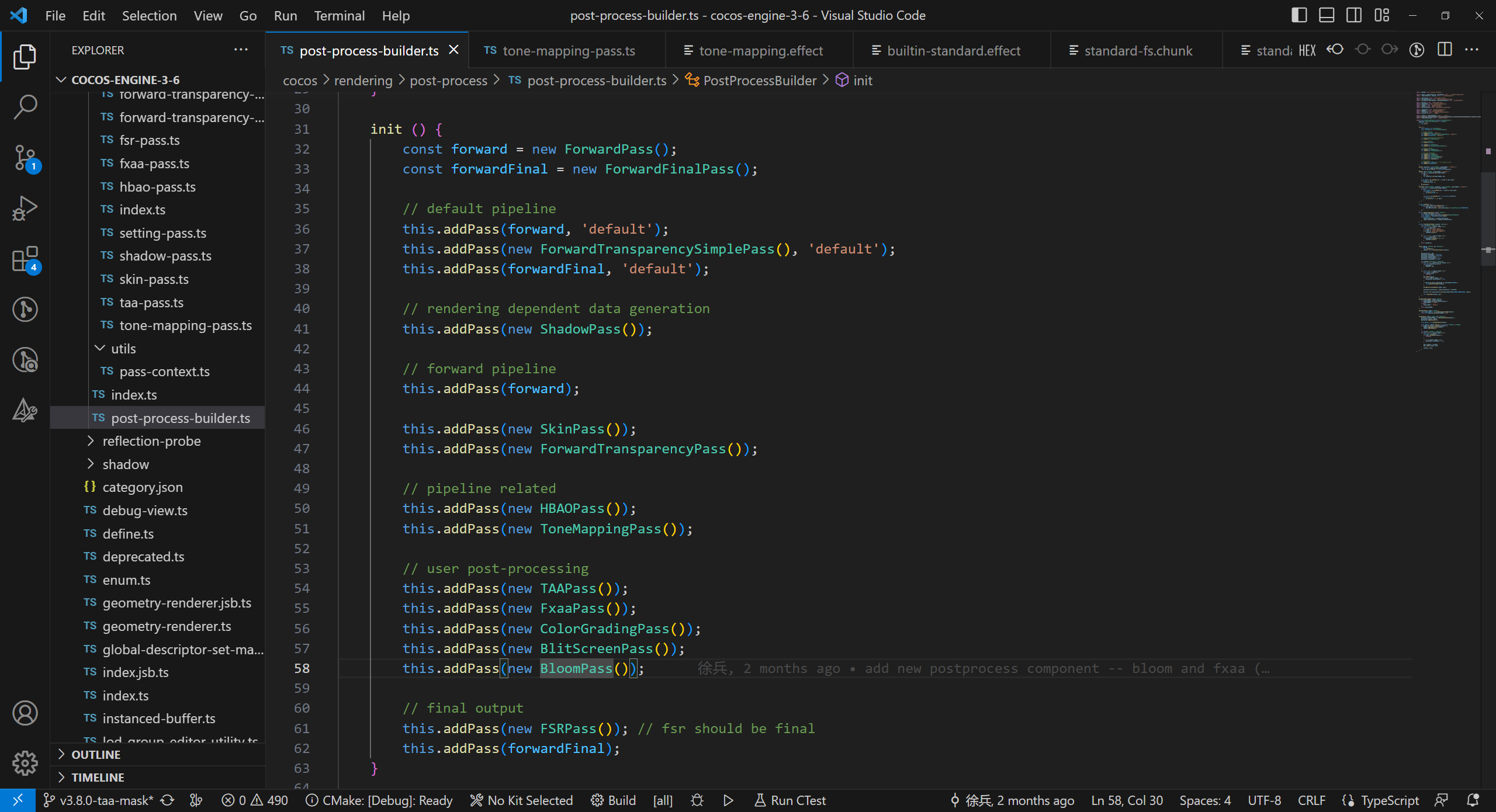Viewport: 1496px width, 812px height.
Task: Open notifications bell
Action: point(1473,800)
